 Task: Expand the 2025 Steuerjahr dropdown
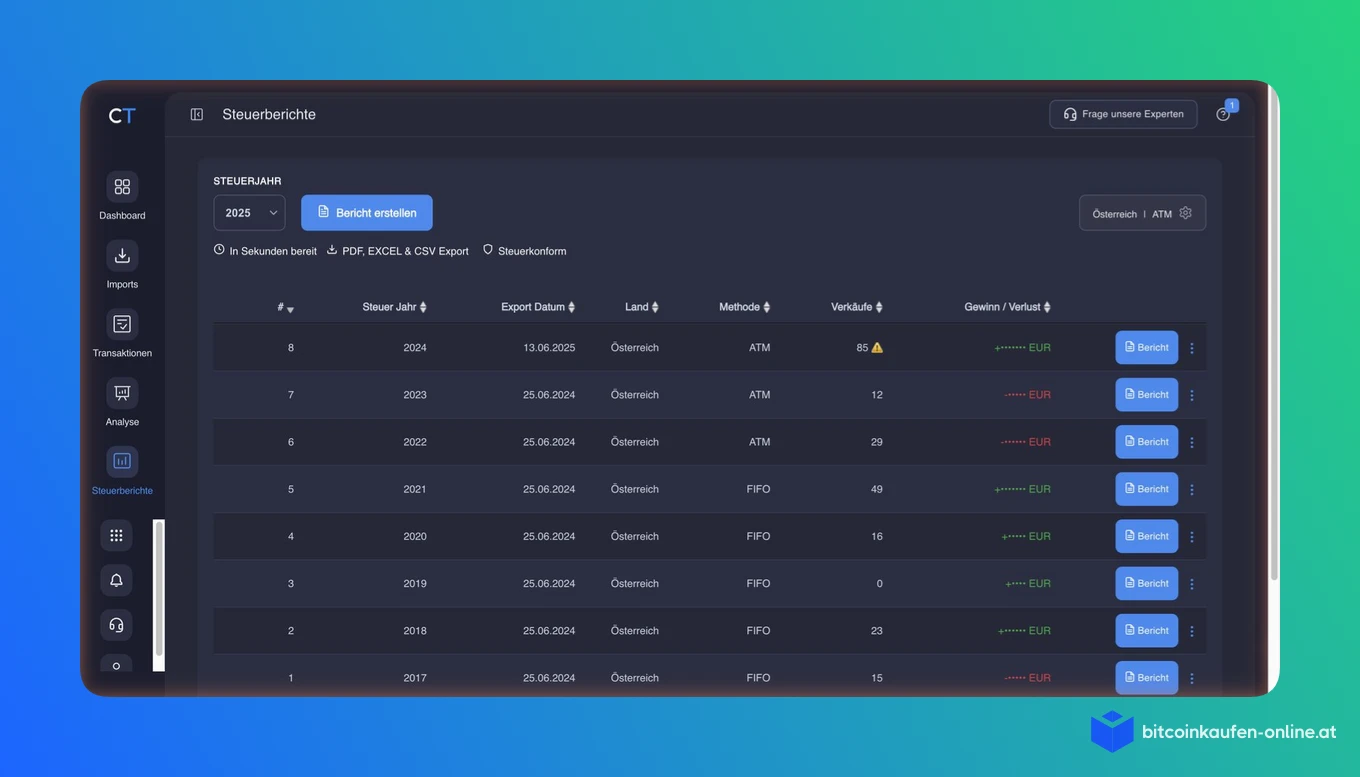pos(249,213)
